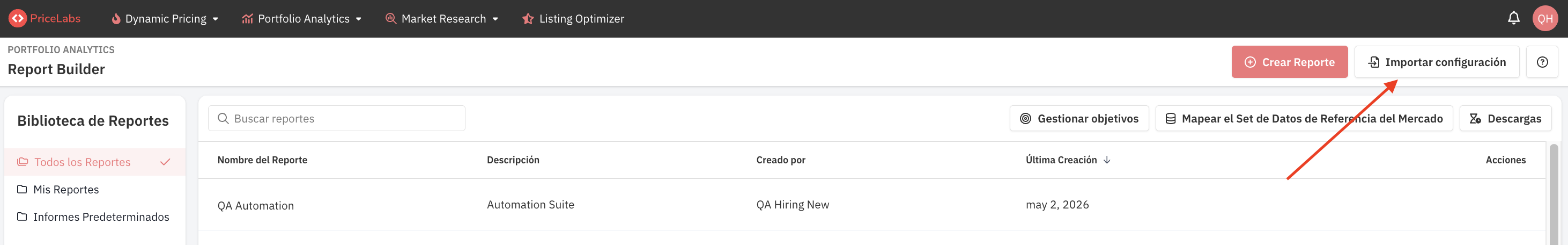Click the reports table vertical scrollbar
Screen dimensions: 1568x245
(x=1554, y=194)
